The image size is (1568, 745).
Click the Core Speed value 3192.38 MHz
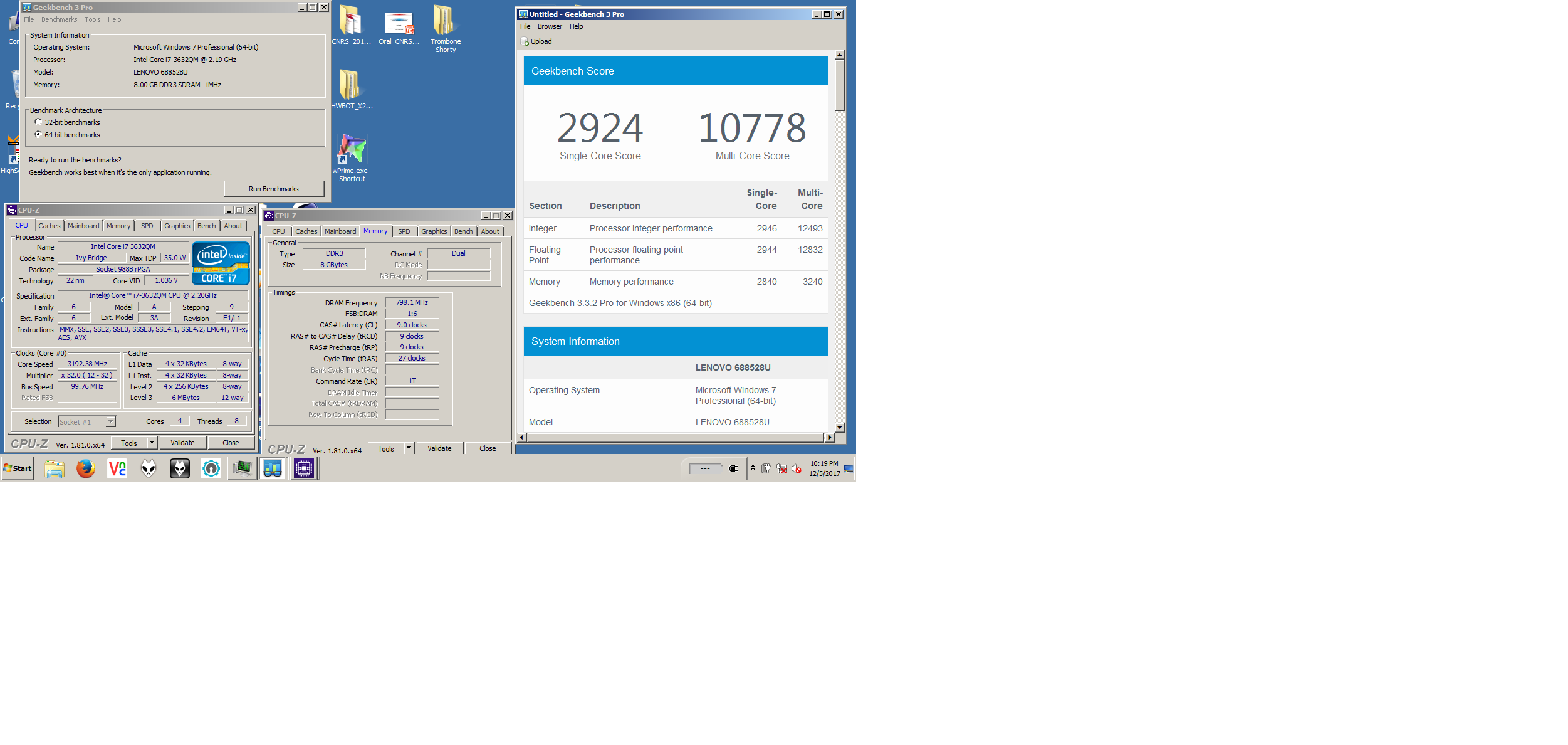point(87,364)
